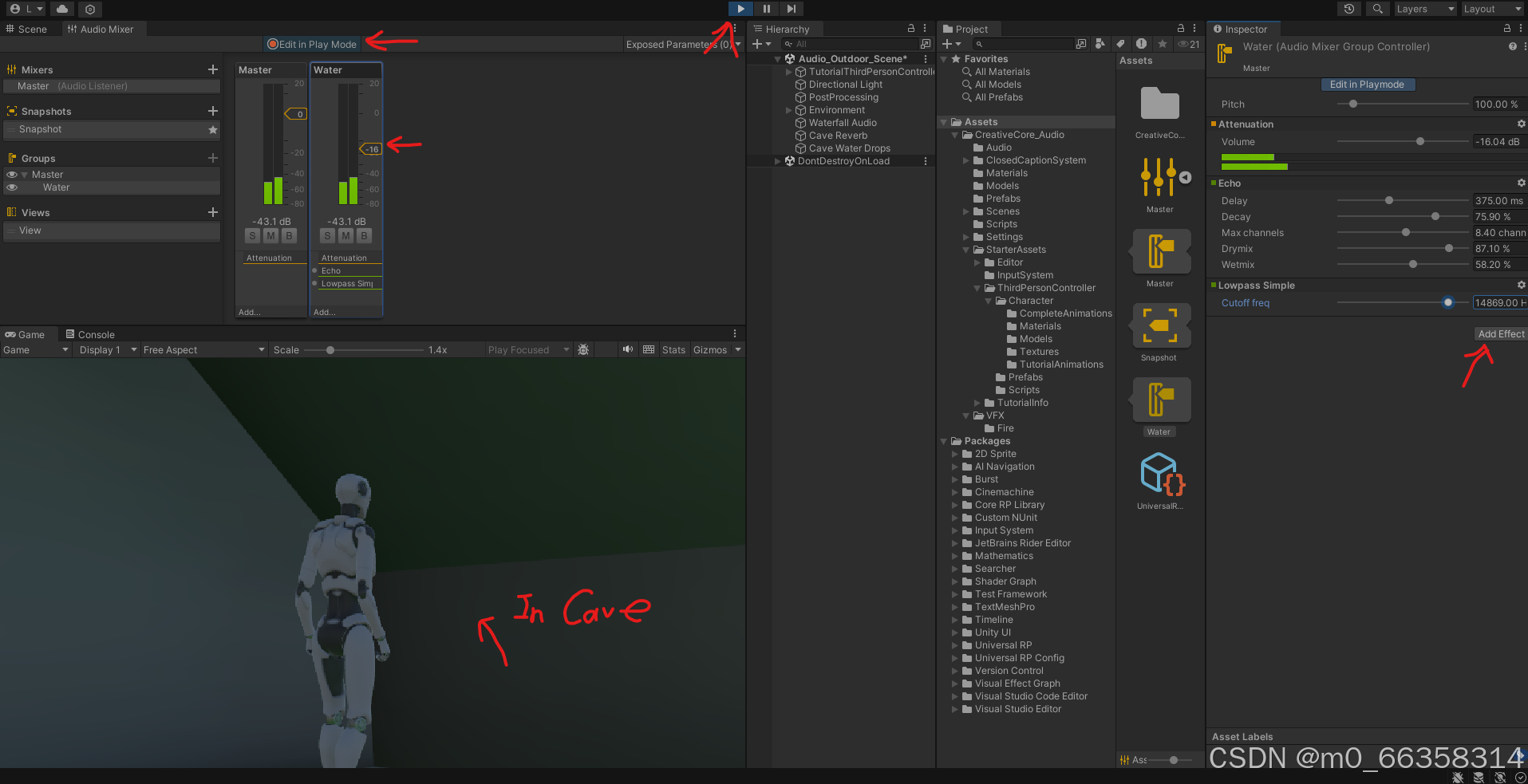Click the Play button in top toolbar
This screenshot has width=1528, height=784.
[740, 9]
